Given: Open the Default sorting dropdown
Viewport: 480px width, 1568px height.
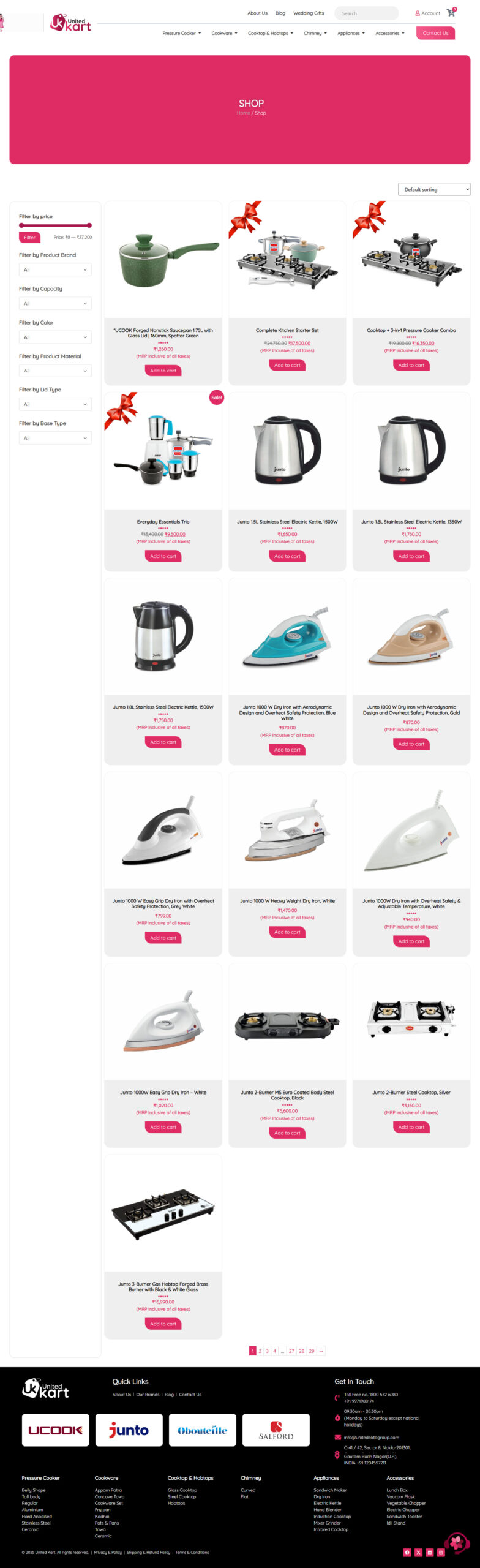Looking at the screenshot, I should click(x=434, y=189).
